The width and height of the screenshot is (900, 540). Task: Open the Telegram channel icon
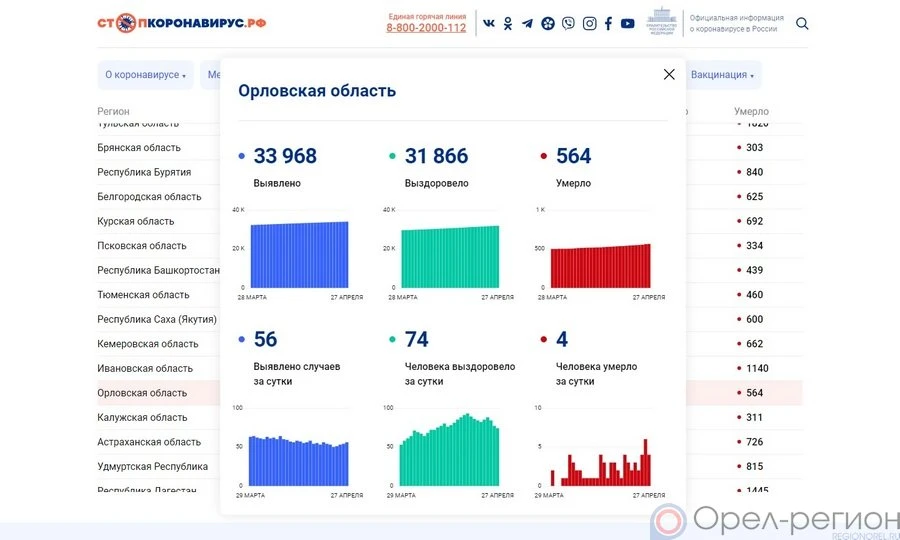(527, 23)
